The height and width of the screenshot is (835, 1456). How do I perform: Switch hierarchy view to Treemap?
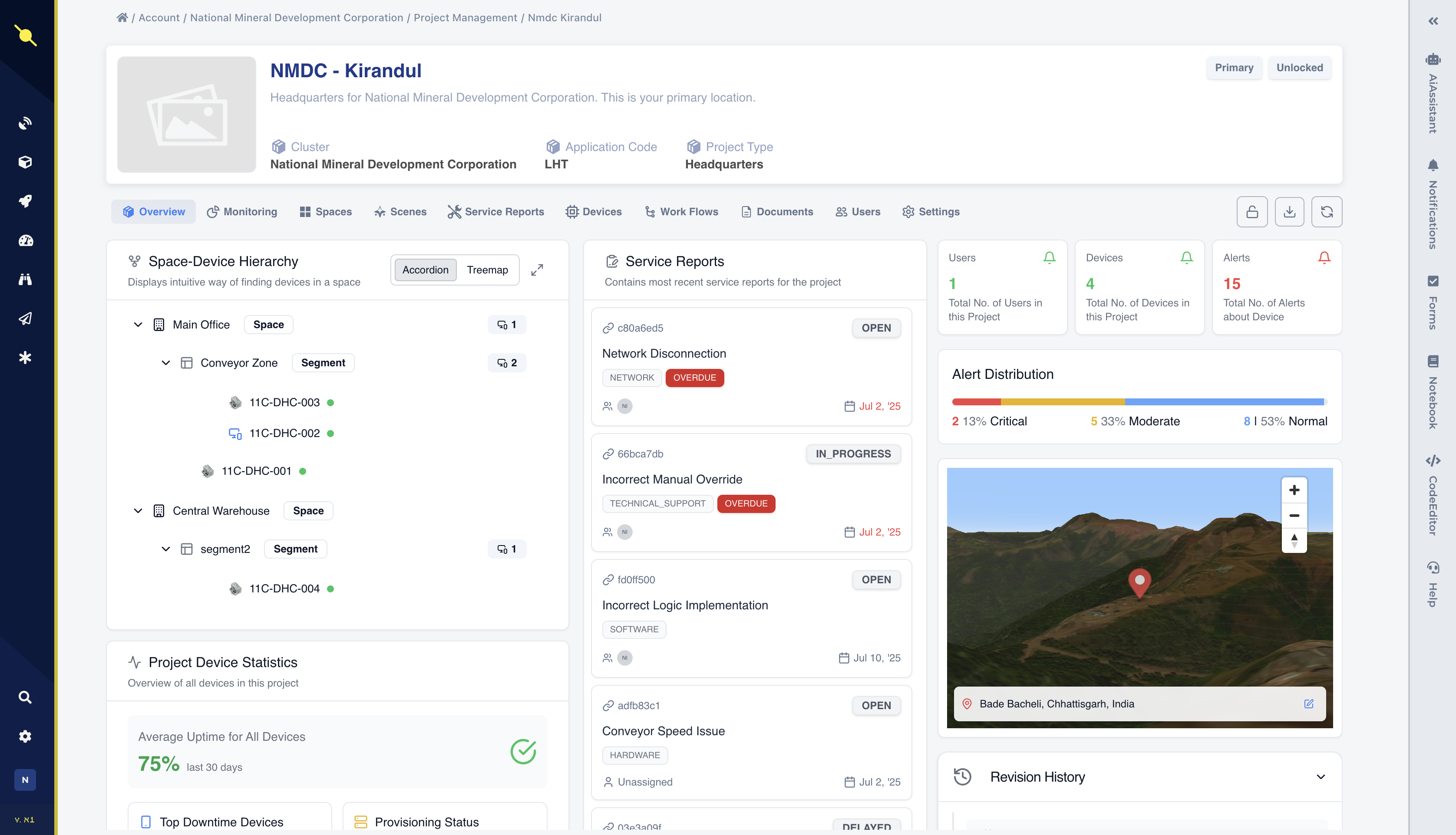pos(487,270)
